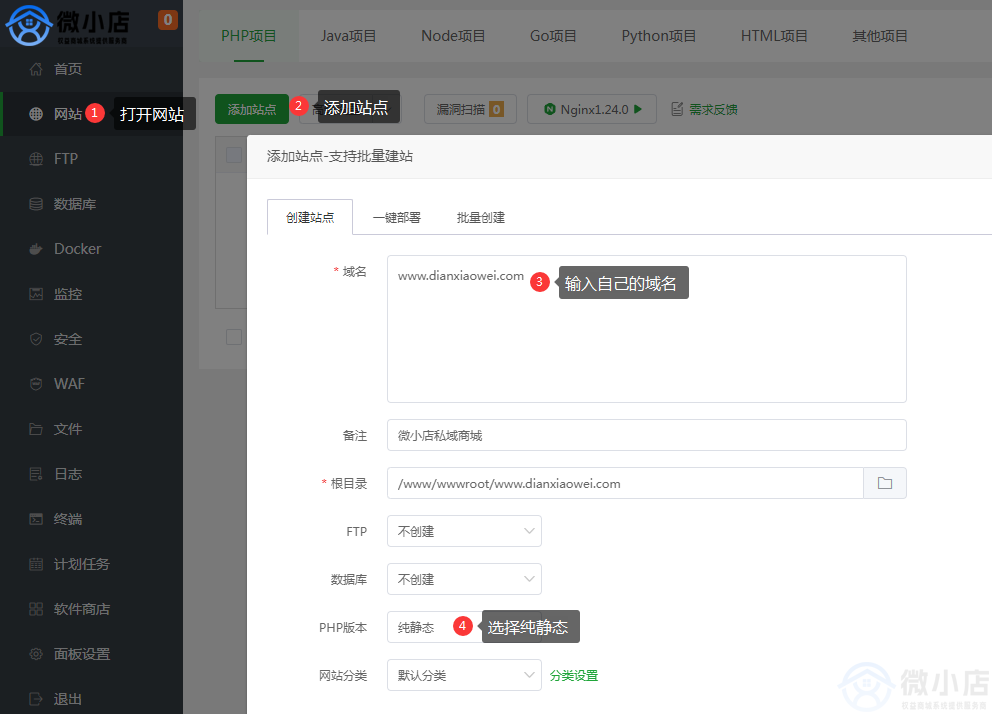Image resolution: width=992 pixels, height=714 pixels.
Task: Click the dialog title 添加站点-支持批量建站
Action: tap(340, 156)
